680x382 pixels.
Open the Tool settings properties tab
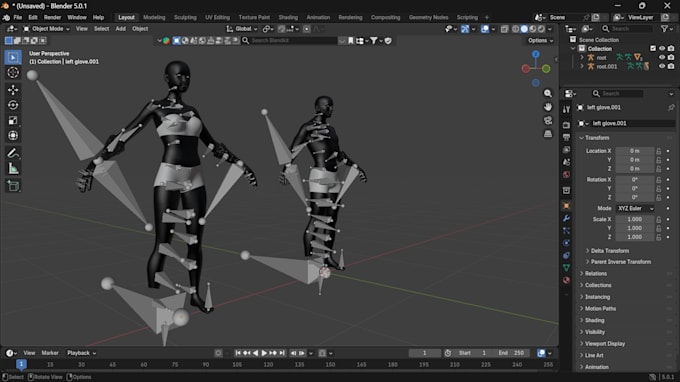566,109
